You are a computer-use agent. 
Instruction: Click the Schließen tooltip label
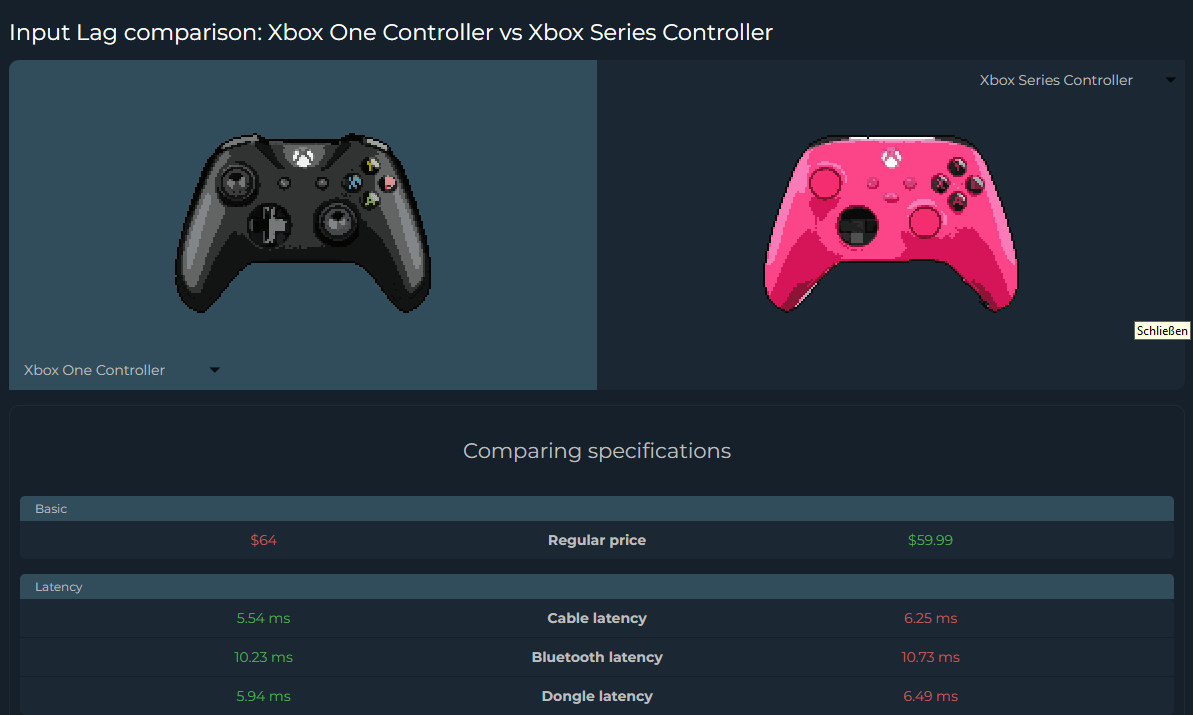(1162, 331)
